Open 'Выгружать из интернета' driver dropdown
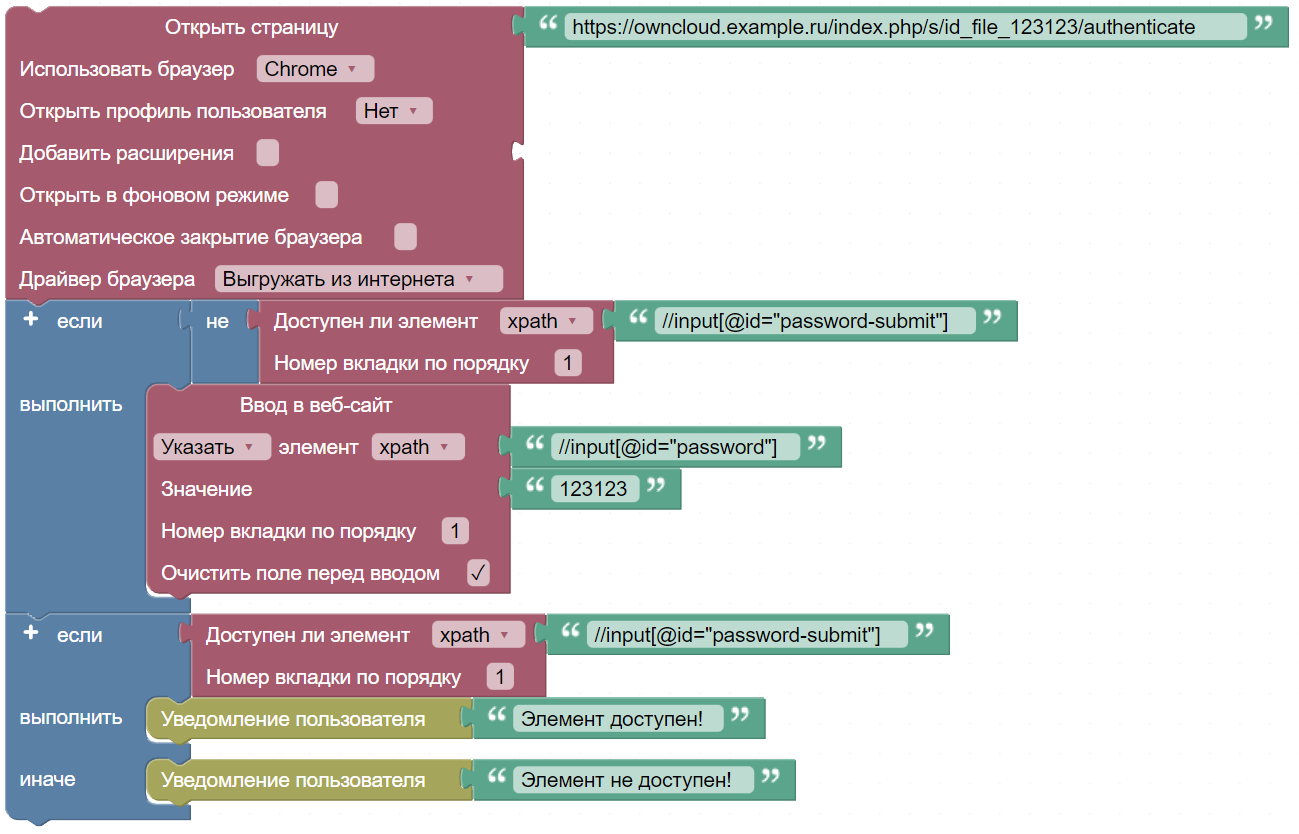The height and width of the screenshot is (834, 1299). pos(358,279)
